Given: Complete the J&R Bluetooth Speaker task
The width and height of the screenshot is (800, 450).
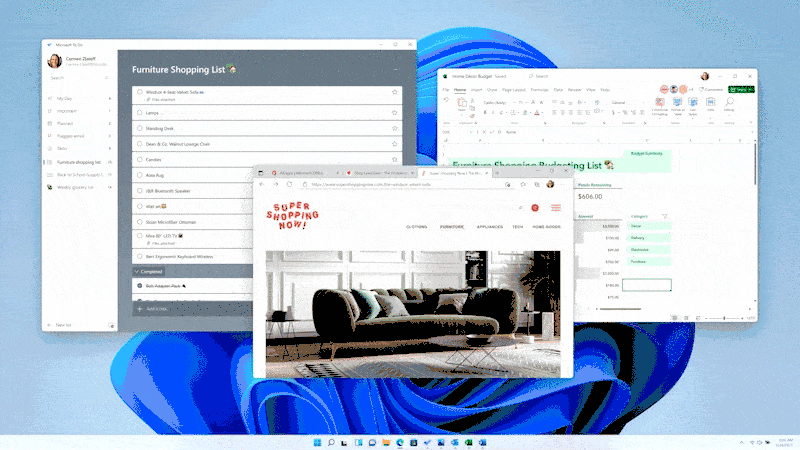Looking at the screenshot, I should 140,190.
